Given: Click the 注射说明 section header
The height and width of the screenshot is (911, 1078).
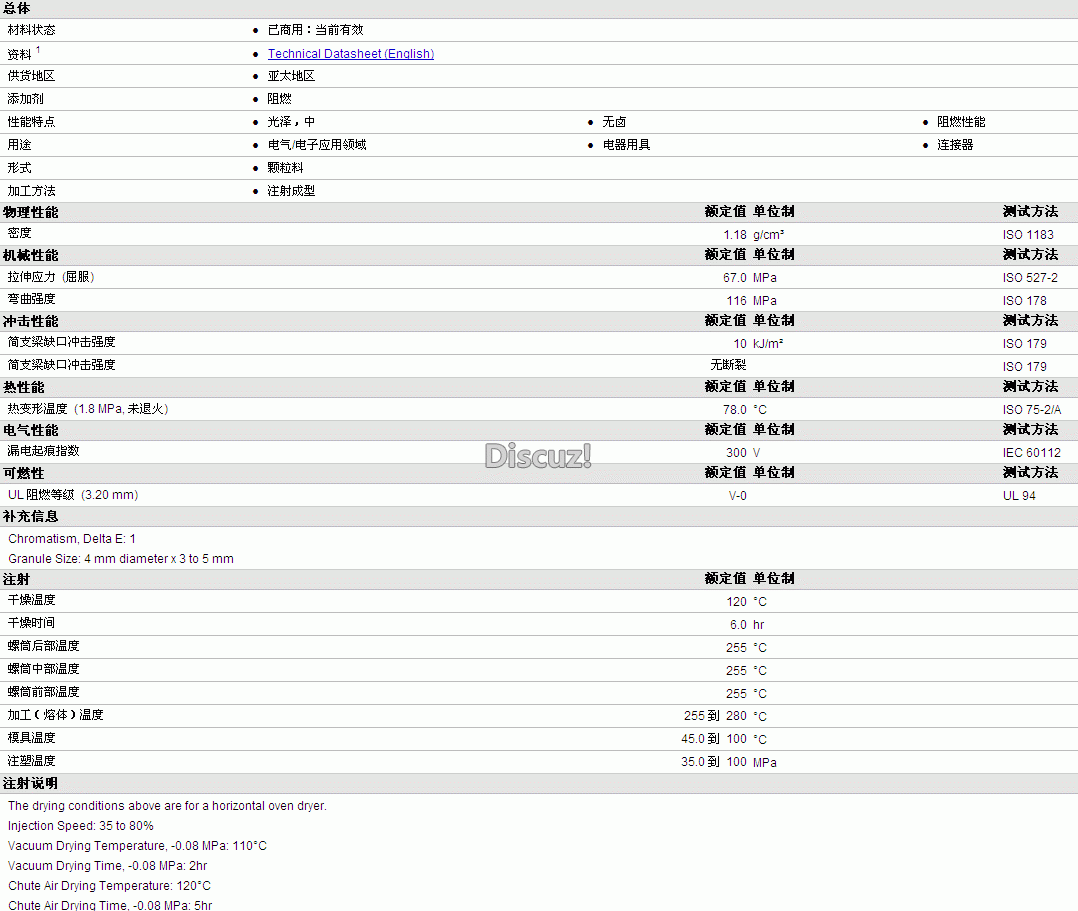Looking at the screenshot, I should point(31,784).
